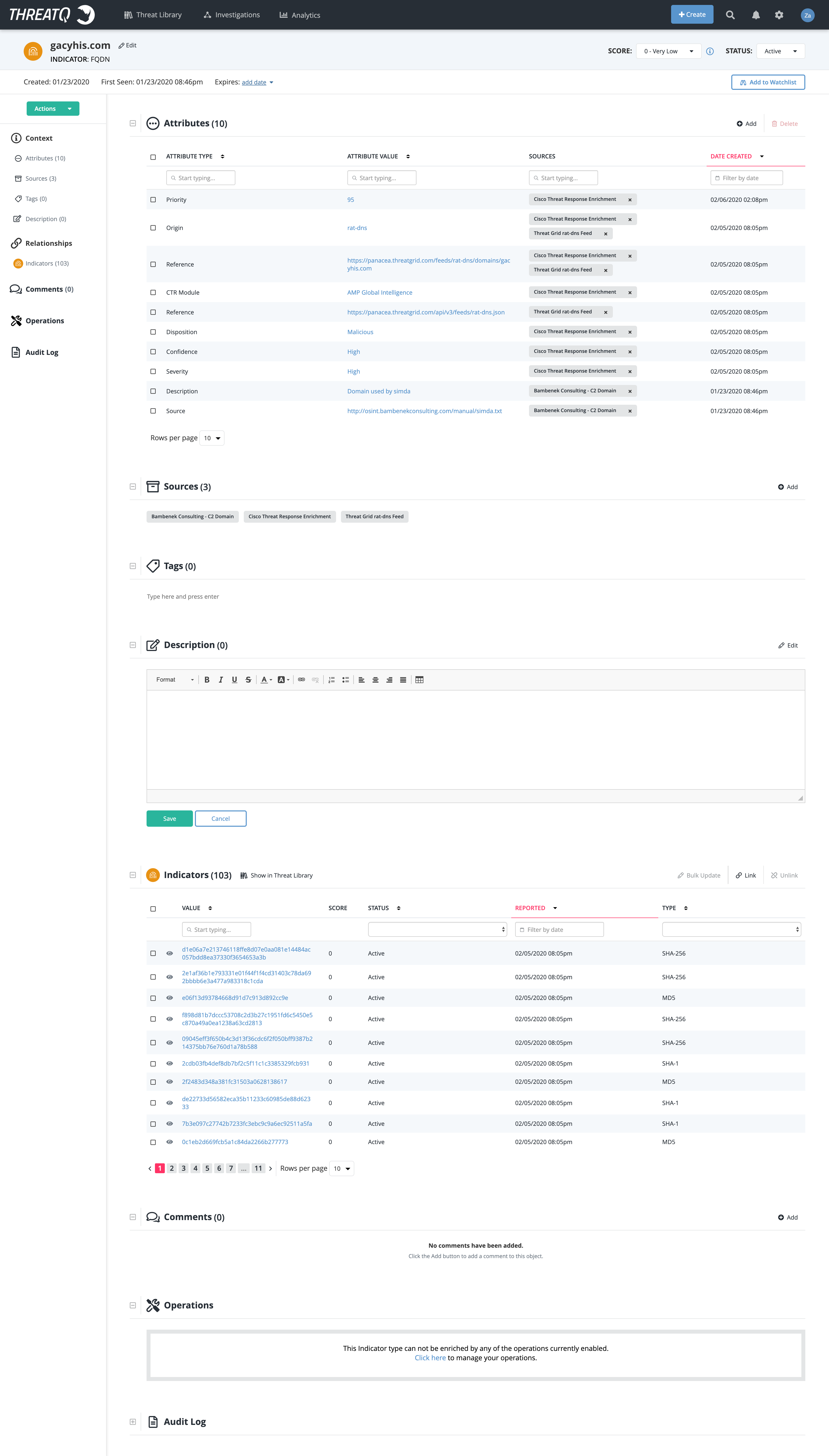Toggle the eye preview for hash e06f13d93784668d
This screenshot has height=1456, width=829.
coord(169,998)
